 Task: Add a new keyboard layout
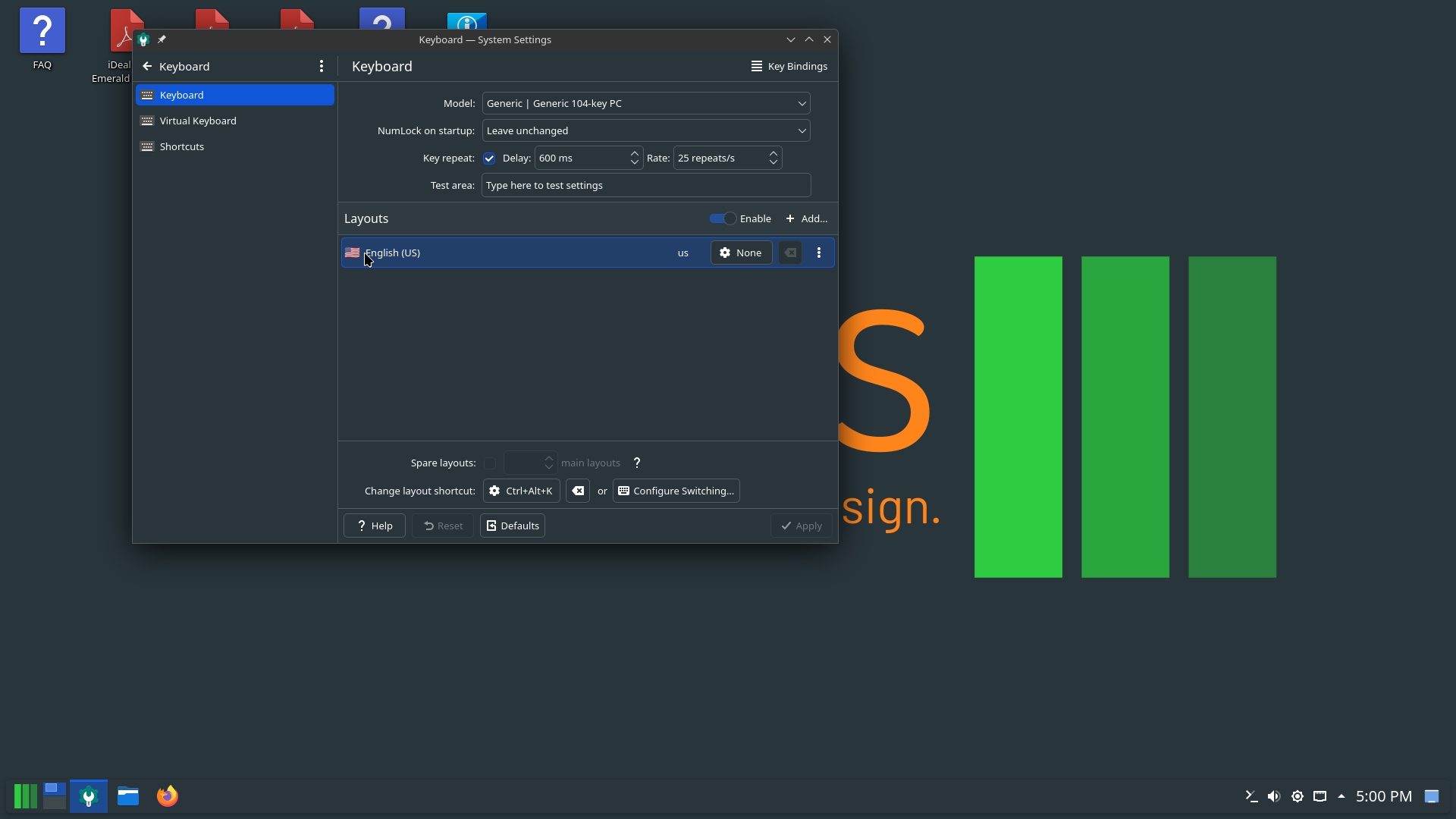coord(807,218)
